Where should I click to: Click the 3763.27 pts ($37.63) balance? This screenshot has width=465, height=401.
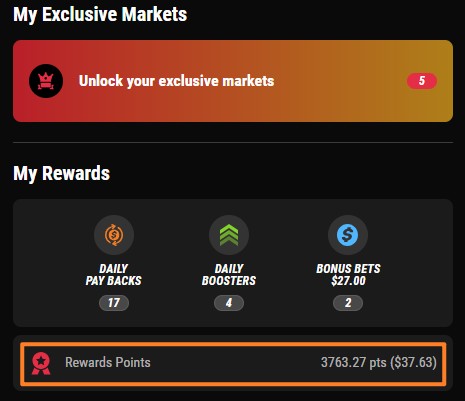pyautogui.click(x=379, y=362)
